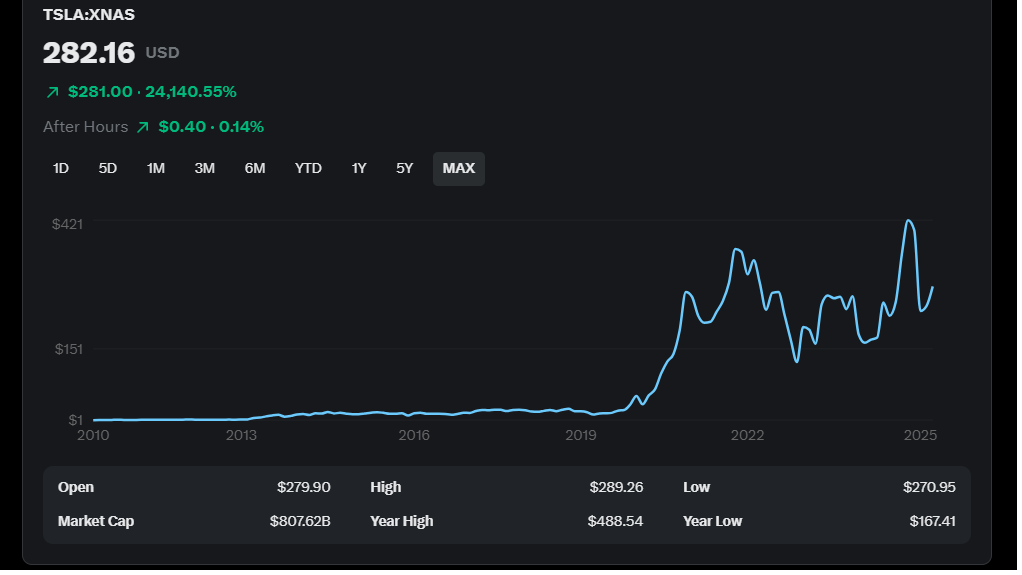1022x575 pixels.
Task: Click the $488.54 year high value
Action: point(617,523)
